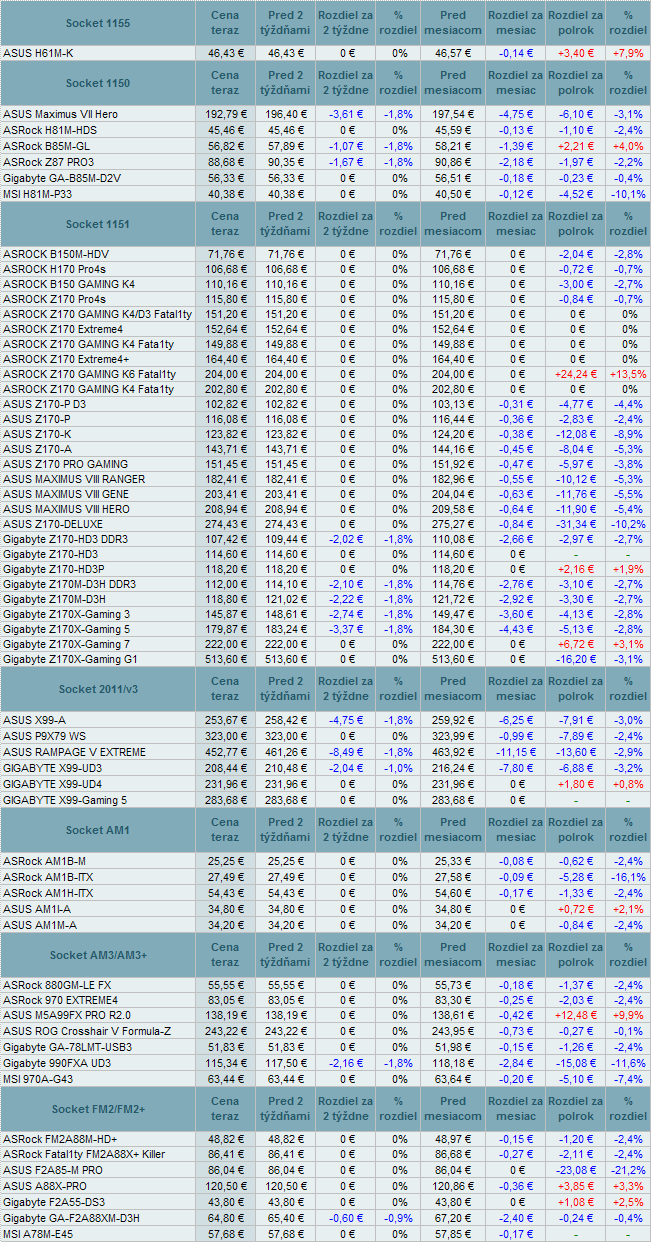Select ASUS F2A85-M PRO product name

53,1170
